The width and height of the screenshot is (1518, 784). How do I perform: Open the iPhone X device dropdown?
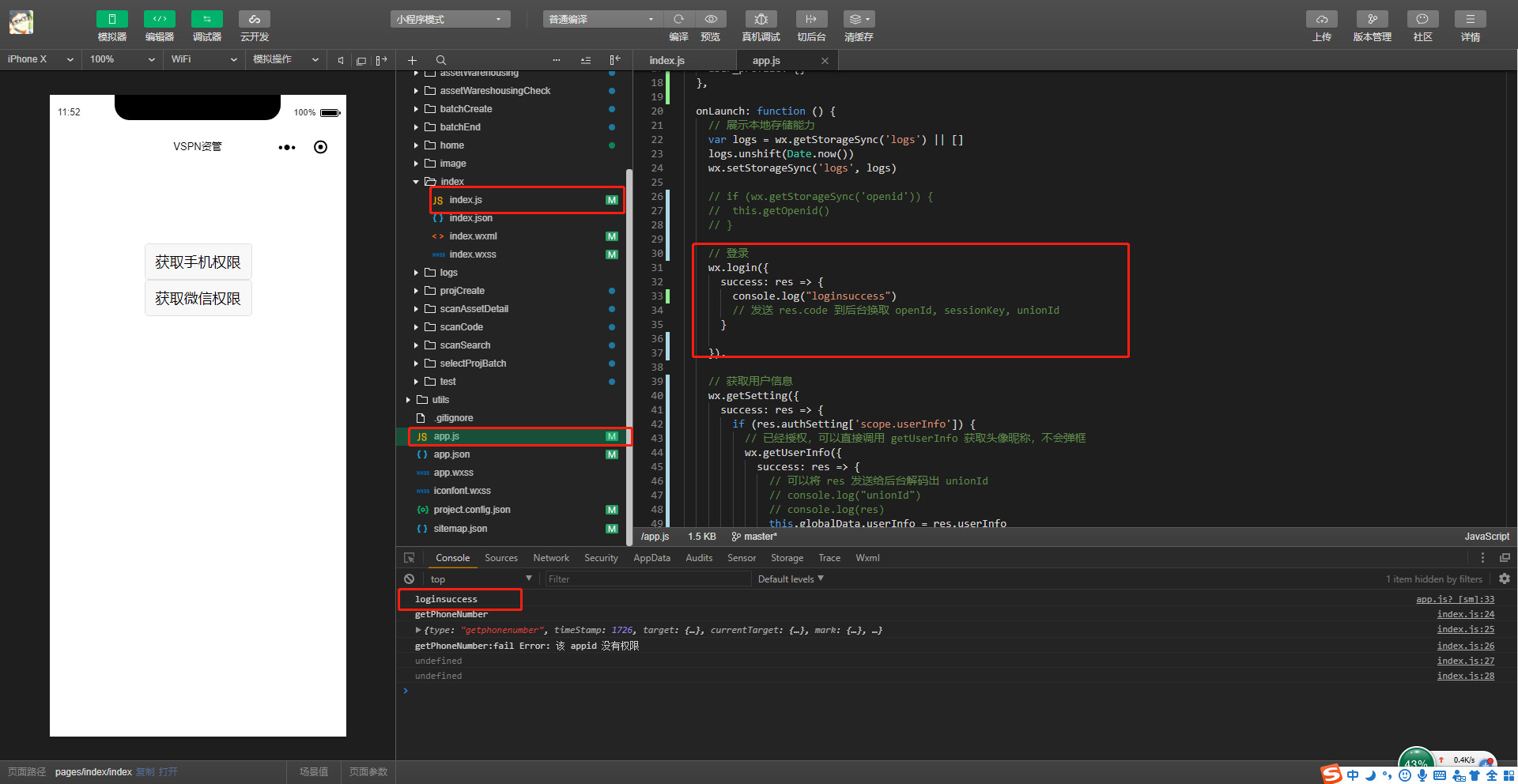pyautogui.click(x=40, y=59)
